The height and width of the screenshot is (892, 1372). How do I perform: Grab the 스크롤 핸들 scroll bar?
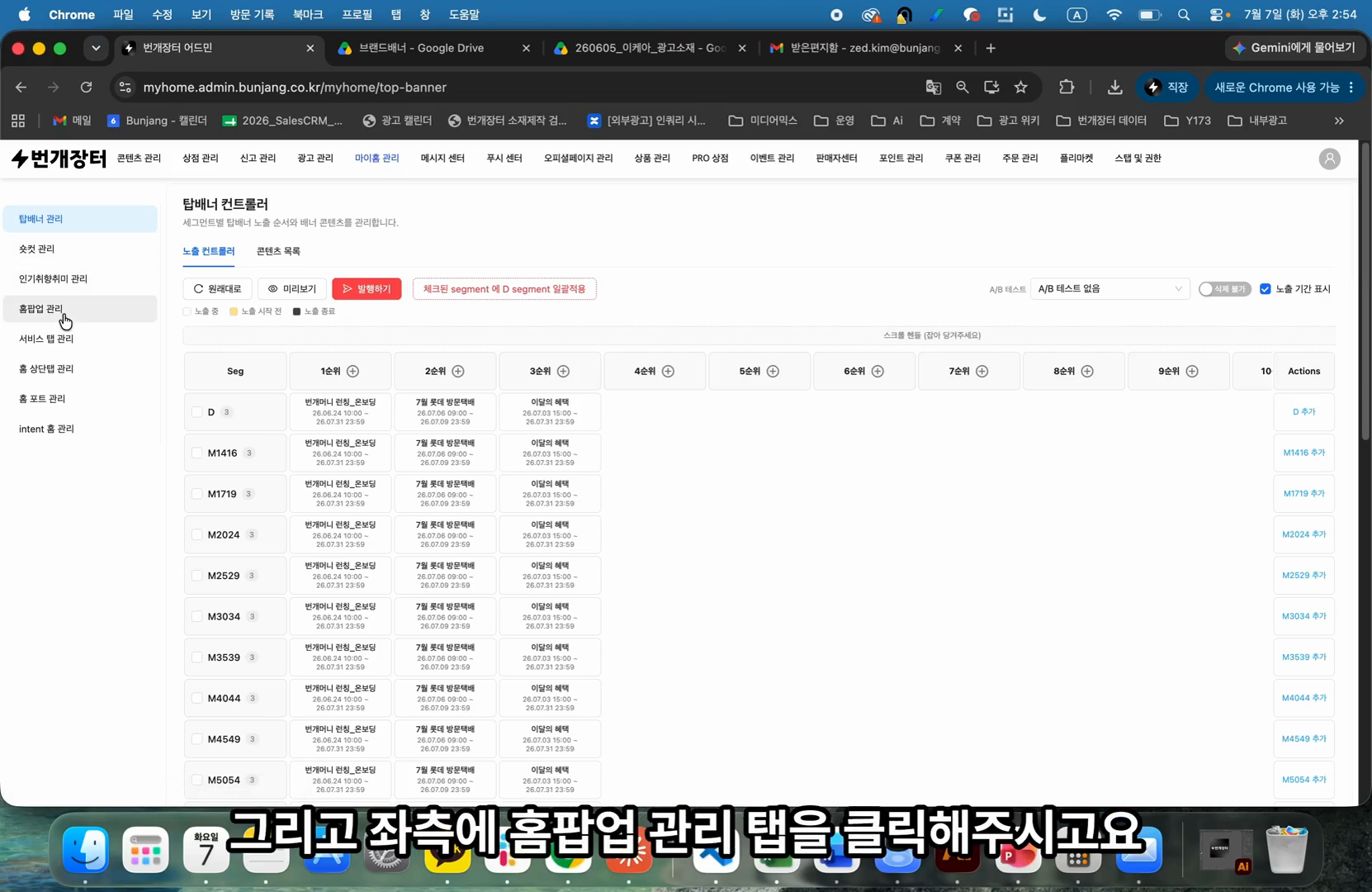point(759,335)
